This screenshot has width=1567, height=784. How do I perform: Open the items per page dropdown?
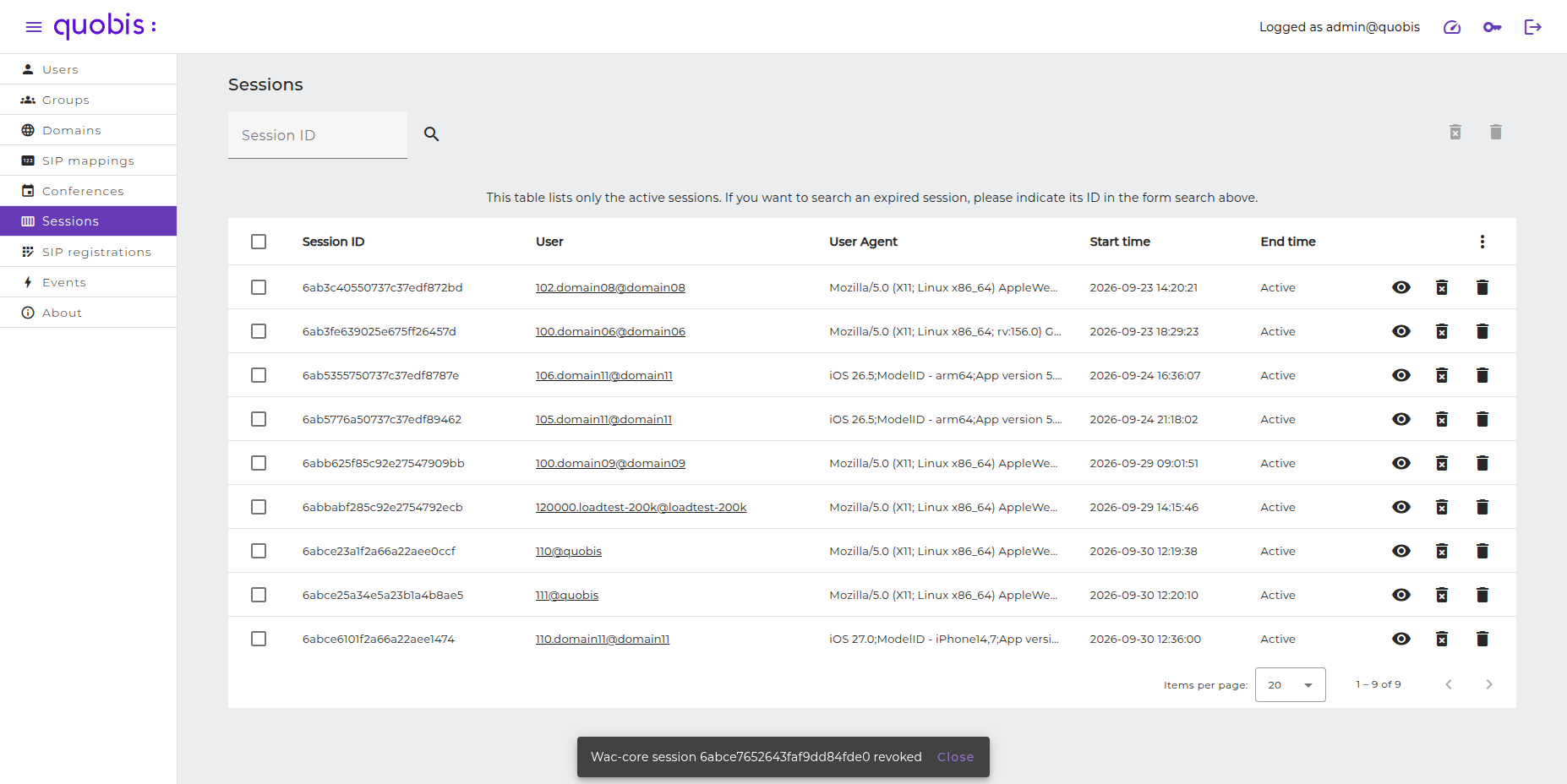[1291, 684]
